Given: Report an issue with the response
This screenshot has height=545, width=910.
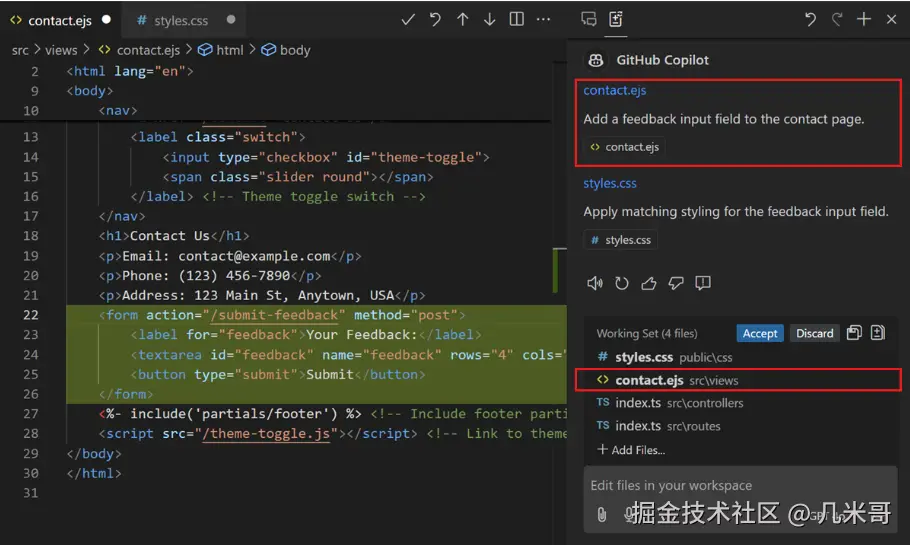Looking at the screenshot, I should [703, 283].
